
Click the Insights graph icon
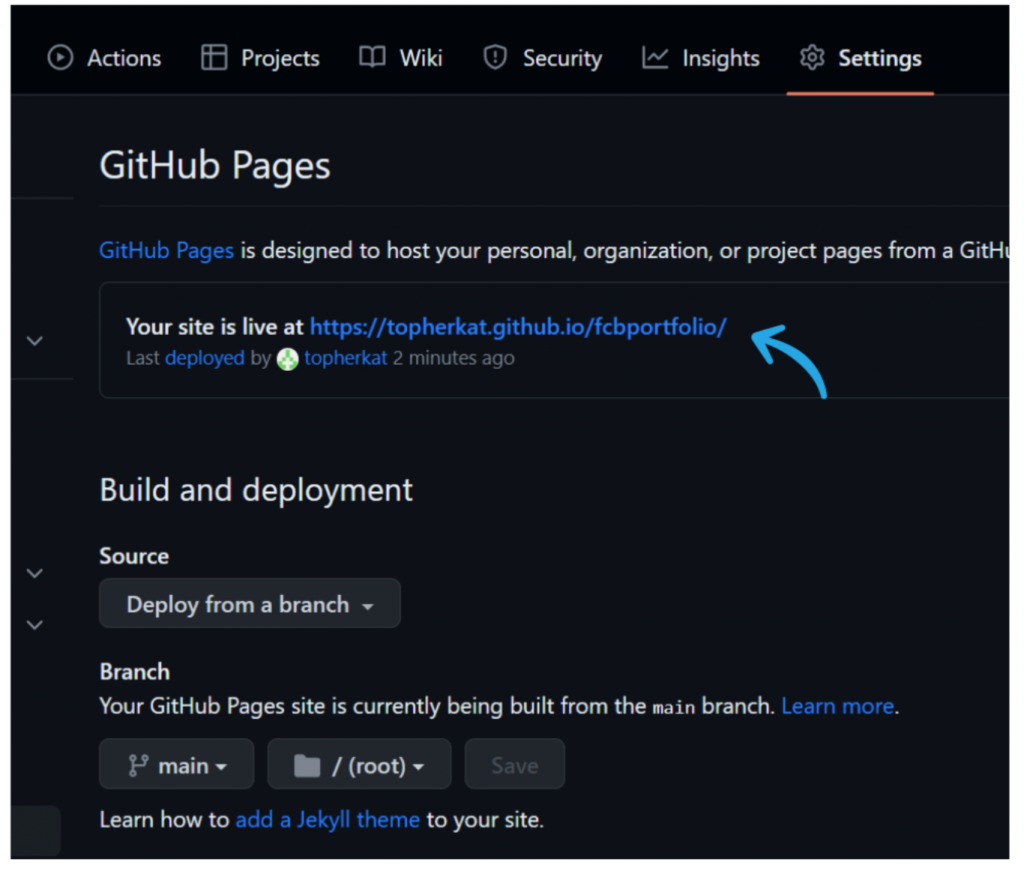click(655, 57)
